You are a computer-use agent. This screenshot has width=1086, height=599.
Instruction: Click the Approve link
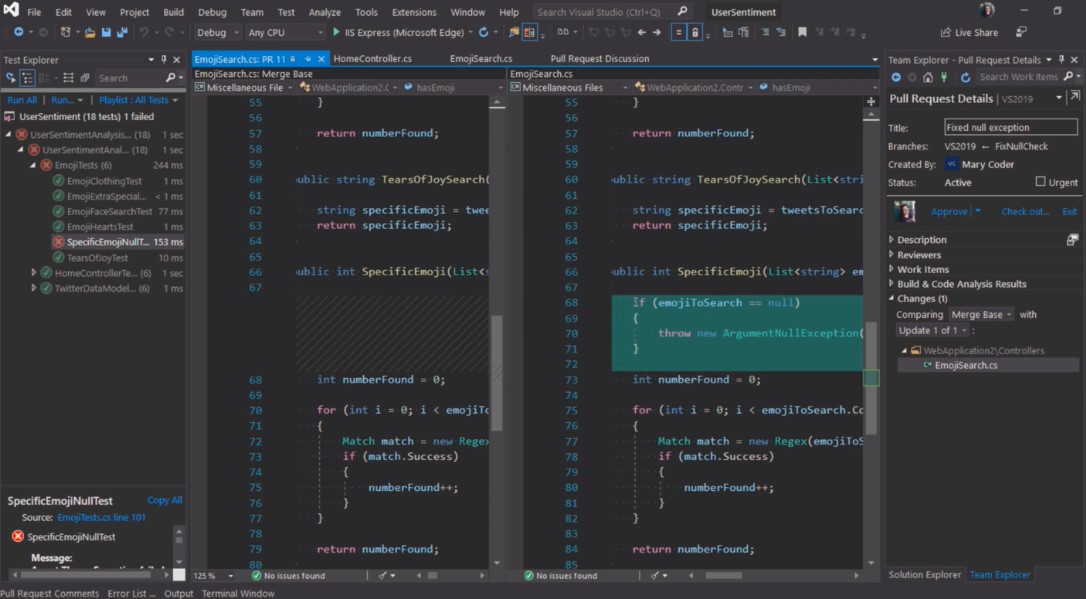[949, 211]
